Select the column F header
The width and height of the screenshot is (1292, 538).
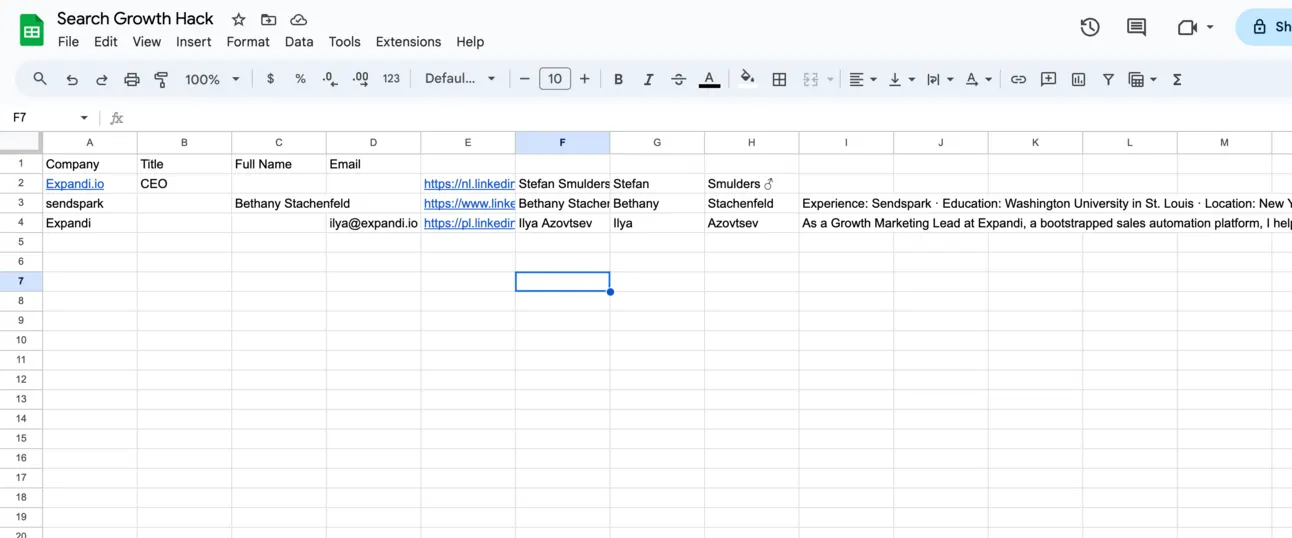click(562, 143)
